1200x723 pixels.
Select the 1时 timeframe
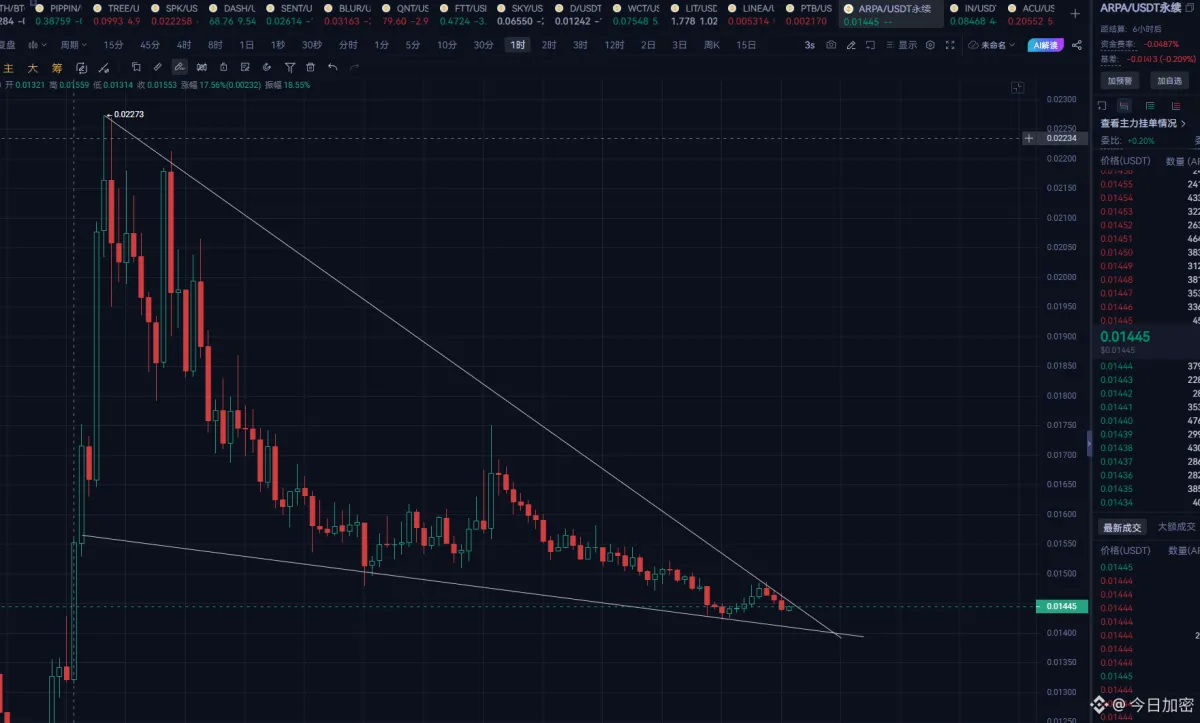517,45
